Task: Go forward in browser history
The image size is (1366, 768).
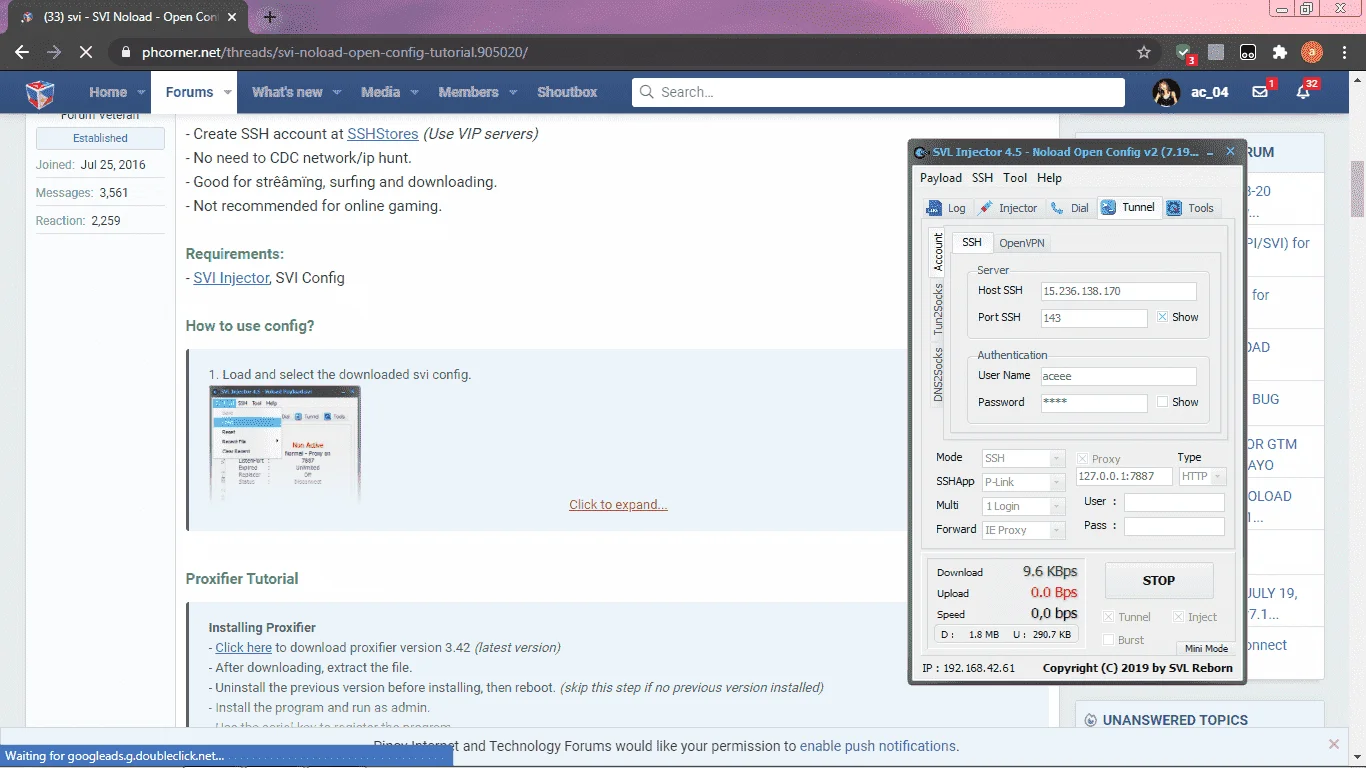Action: 54,52
